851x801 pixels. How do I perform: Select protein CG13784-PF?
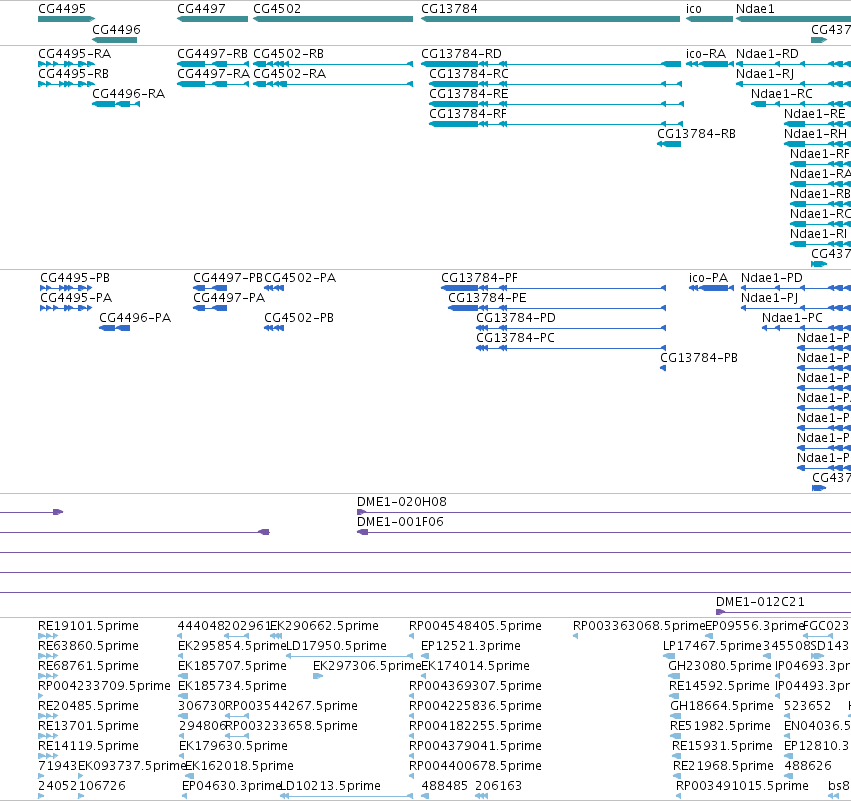pos(554,288)
